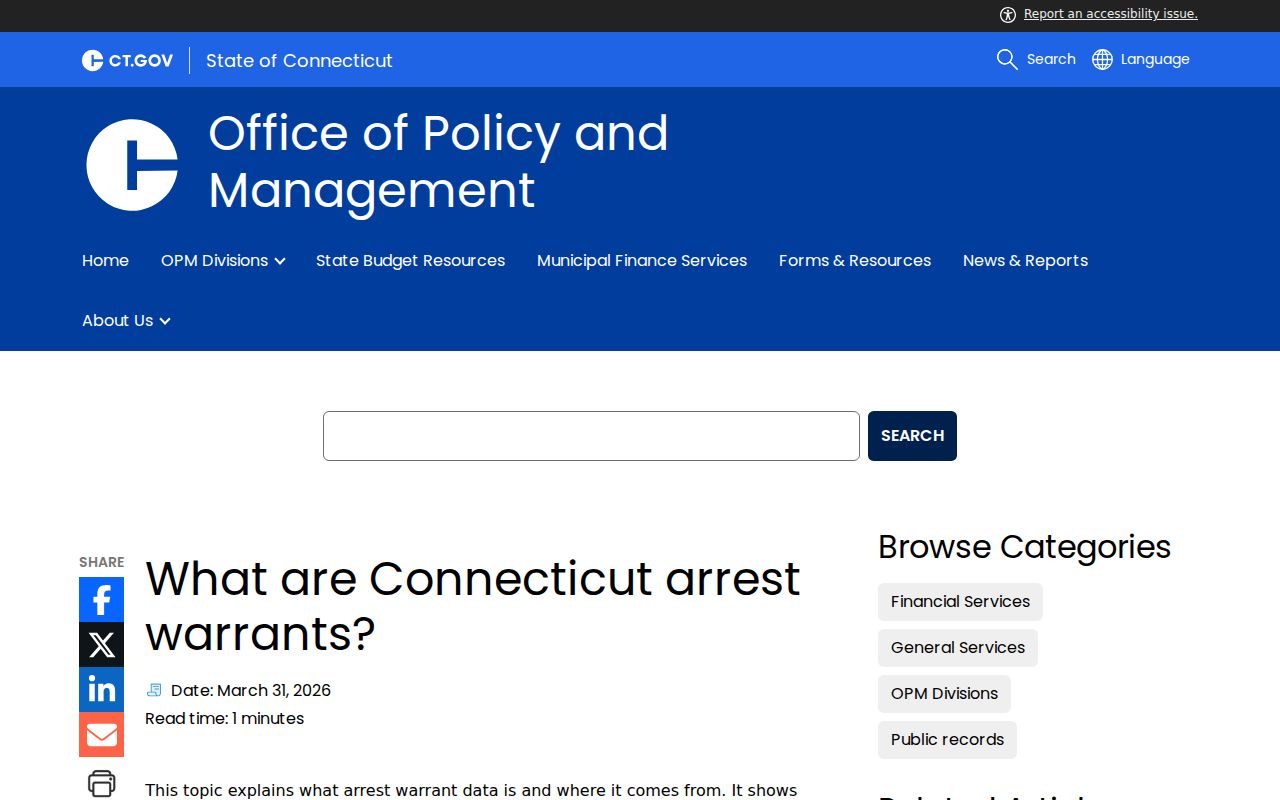The height and width of the screenshot is (800, 1280).
Task: Expand the About Us dropdown chevron
Action: pos(165,321)
